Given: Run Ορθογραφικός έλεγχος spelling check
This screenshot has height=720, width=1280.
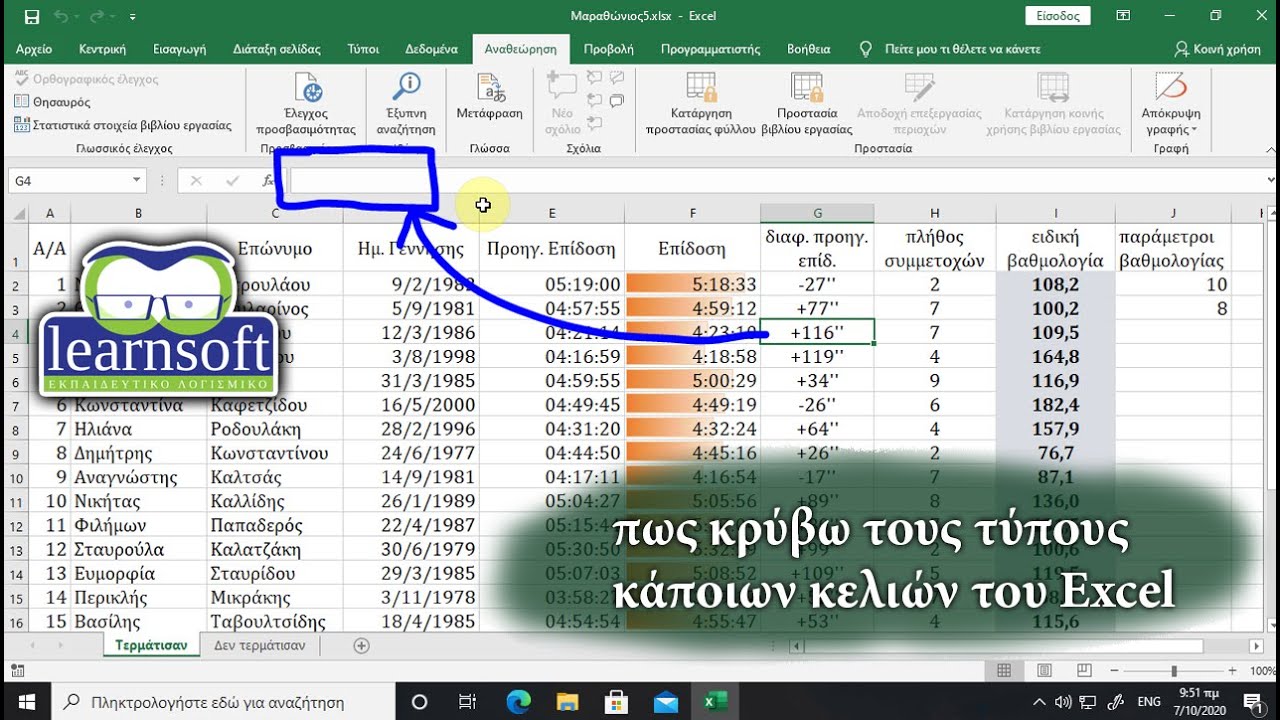Looking at the screenshot, I should 86,79.
